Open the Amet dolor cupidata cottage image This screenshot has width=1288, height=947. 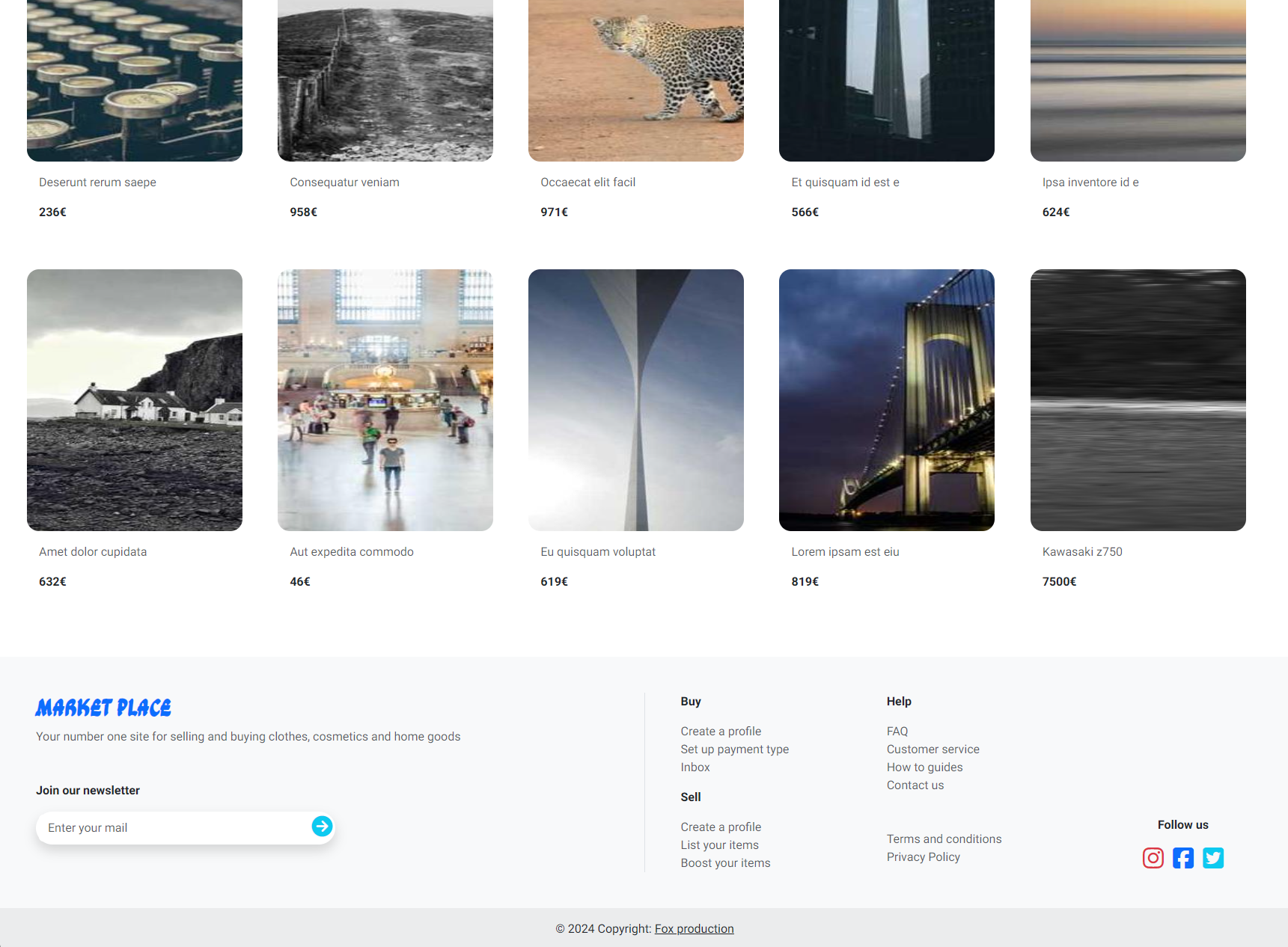[x=135, y=400]
